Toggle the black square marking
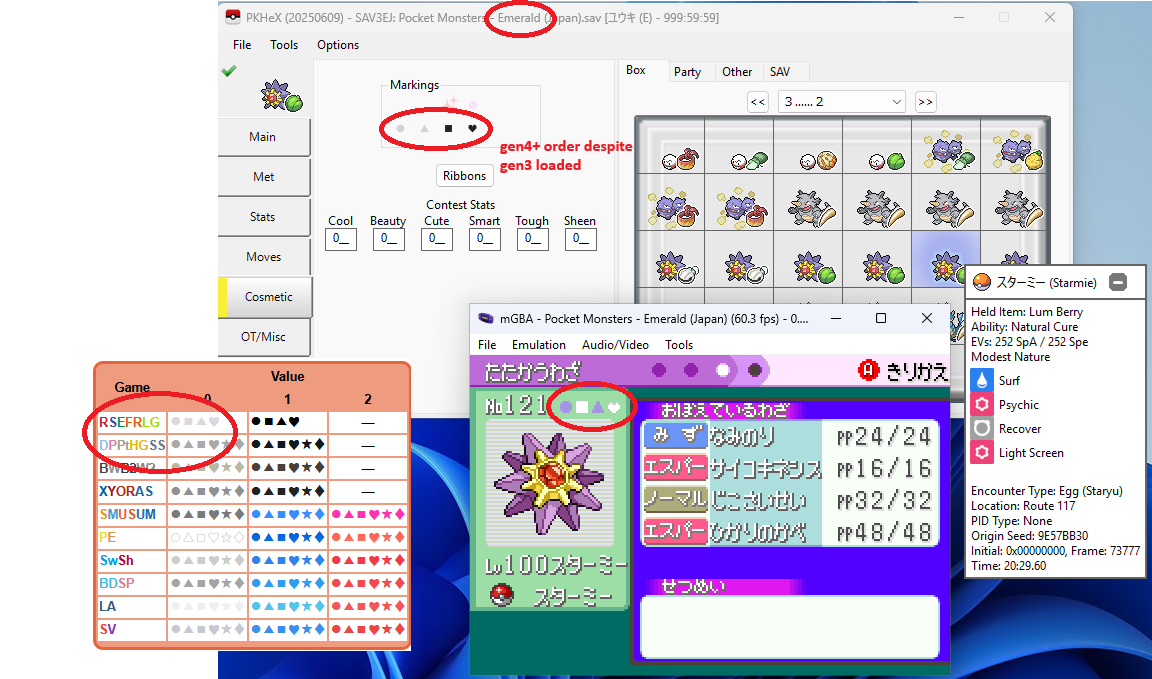 click(x=448, y=129)
